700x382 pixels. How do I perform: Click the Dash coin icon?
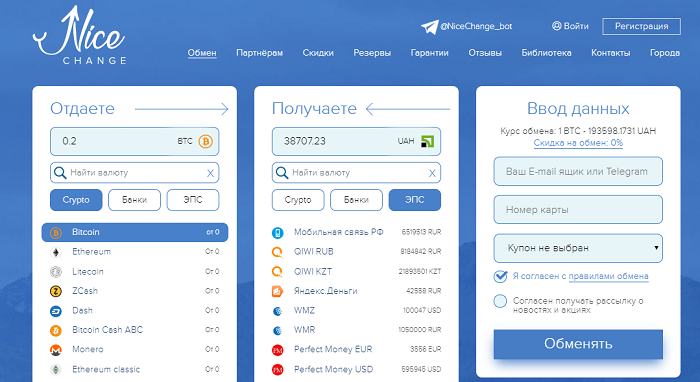[x=56, y=311]
